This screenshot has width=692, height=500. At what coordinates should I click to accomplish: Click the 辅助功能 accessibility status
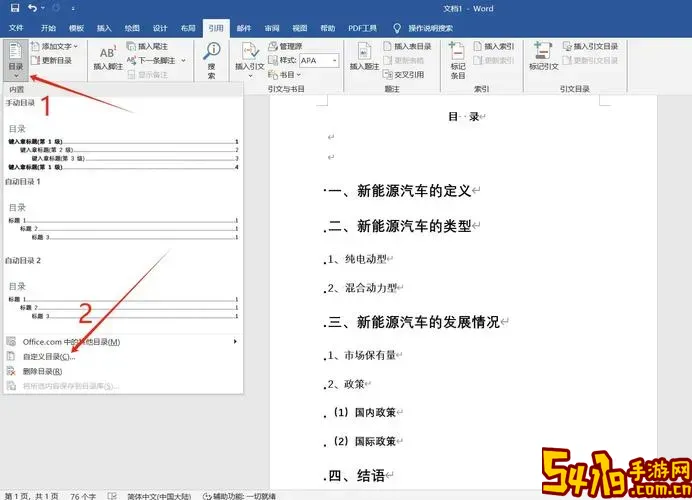[239, 496]
